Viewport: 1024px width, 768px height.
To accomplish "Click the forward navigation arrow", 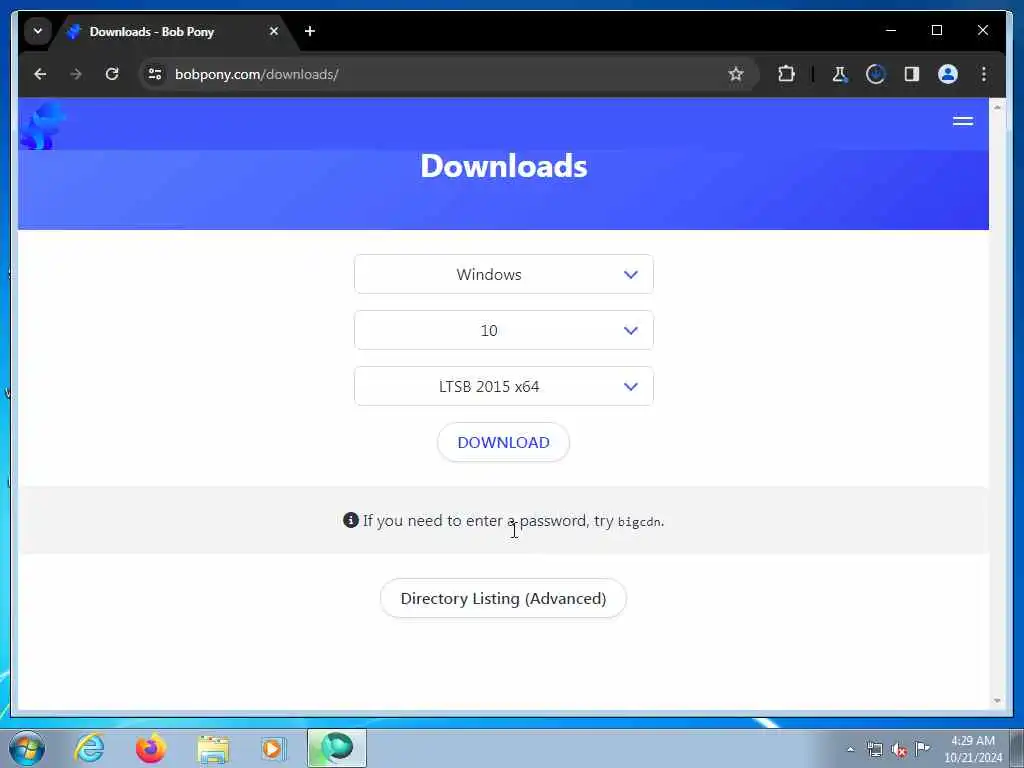I will pyautogui.click(x=76, y=74).
